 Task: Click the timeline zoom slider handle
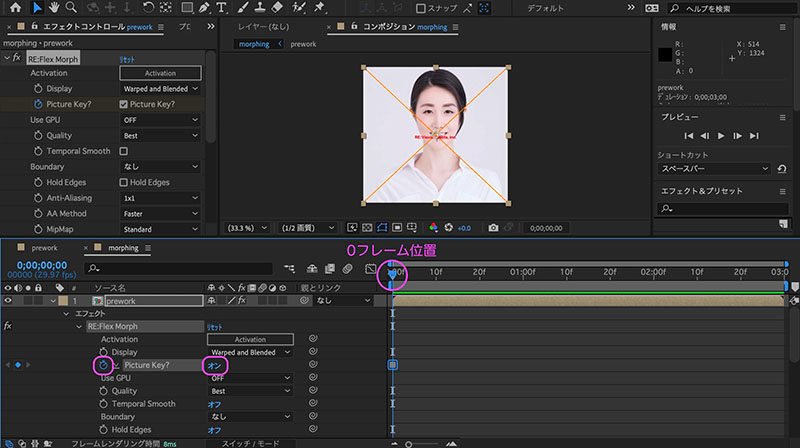coord(408,444)
